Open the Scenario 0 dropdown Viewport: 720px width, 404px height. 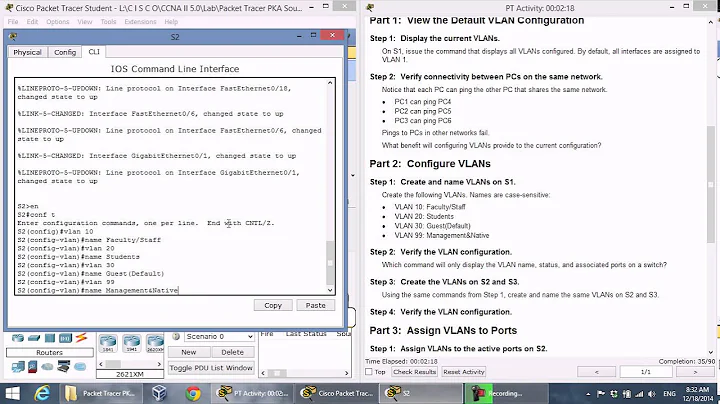pos(219,337)
